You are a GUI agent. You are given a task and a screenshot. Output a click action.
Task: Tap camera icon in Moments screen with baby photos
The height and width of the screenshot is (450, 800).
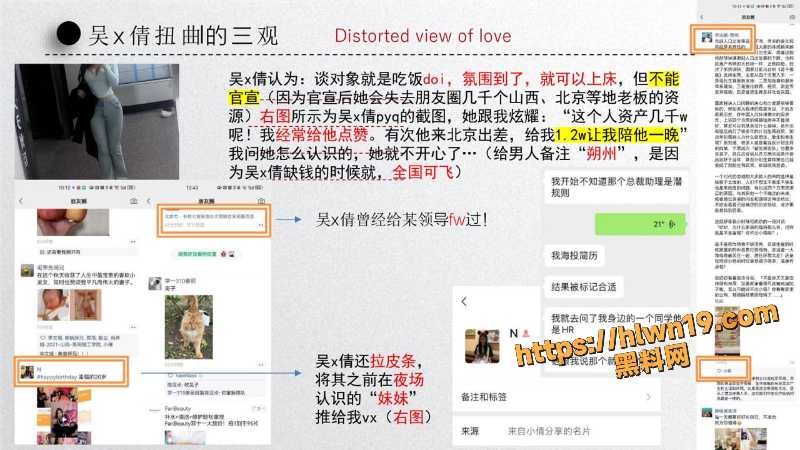pos(134,202)
